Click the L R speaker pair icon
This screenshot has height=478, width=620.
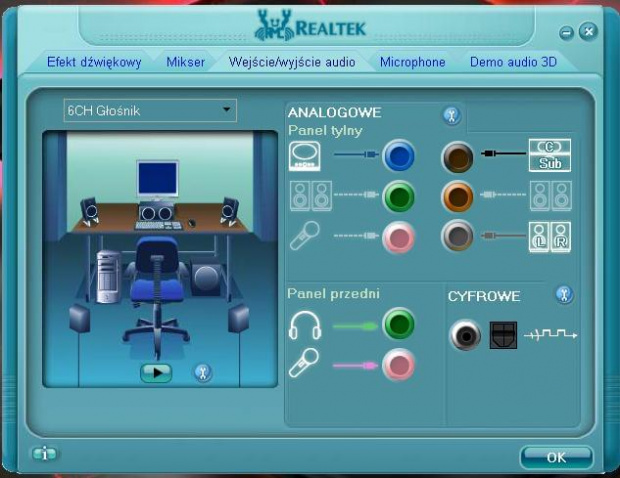click(x=550, y=237)
